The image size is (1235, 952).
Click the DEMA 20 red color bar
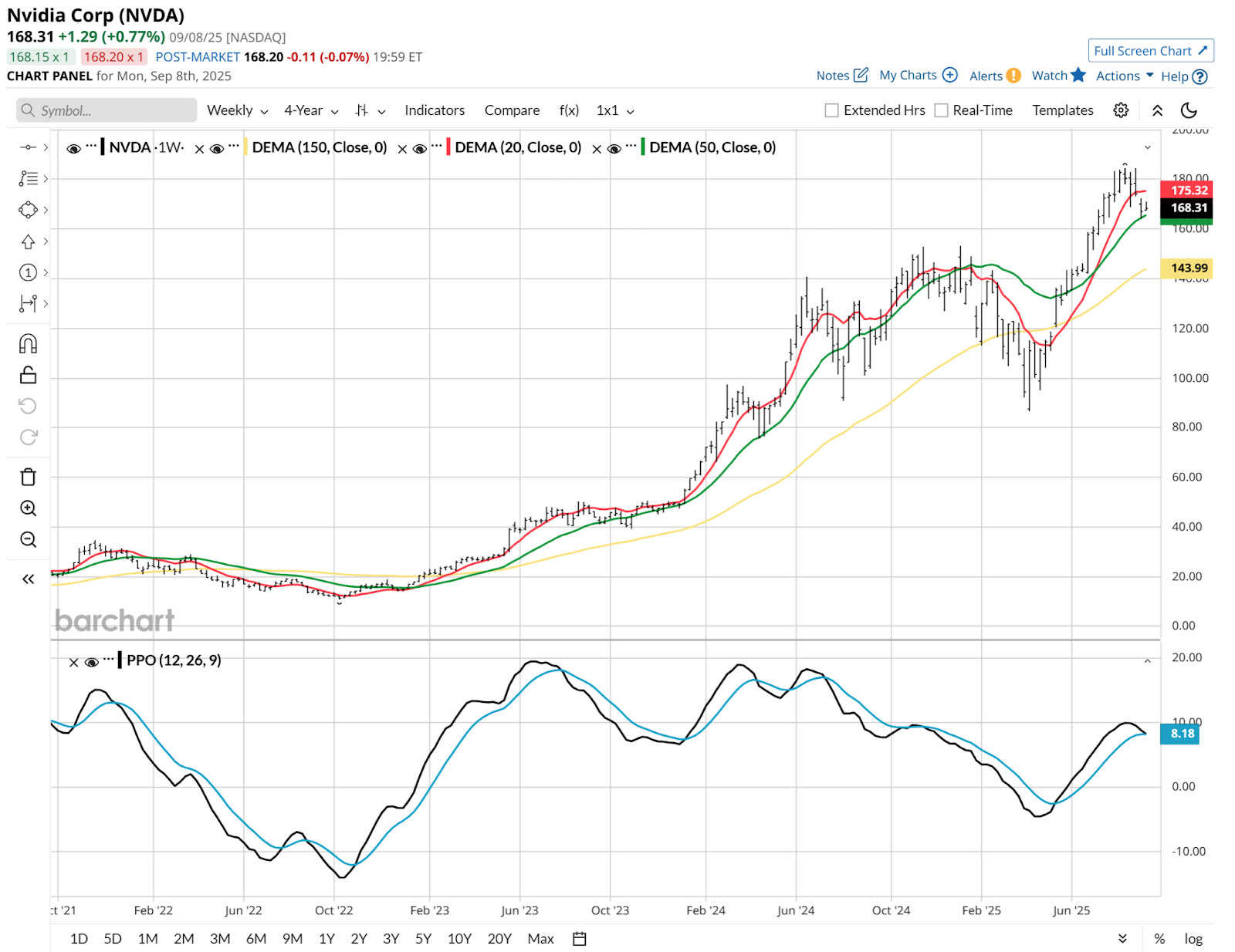(448, 147)
